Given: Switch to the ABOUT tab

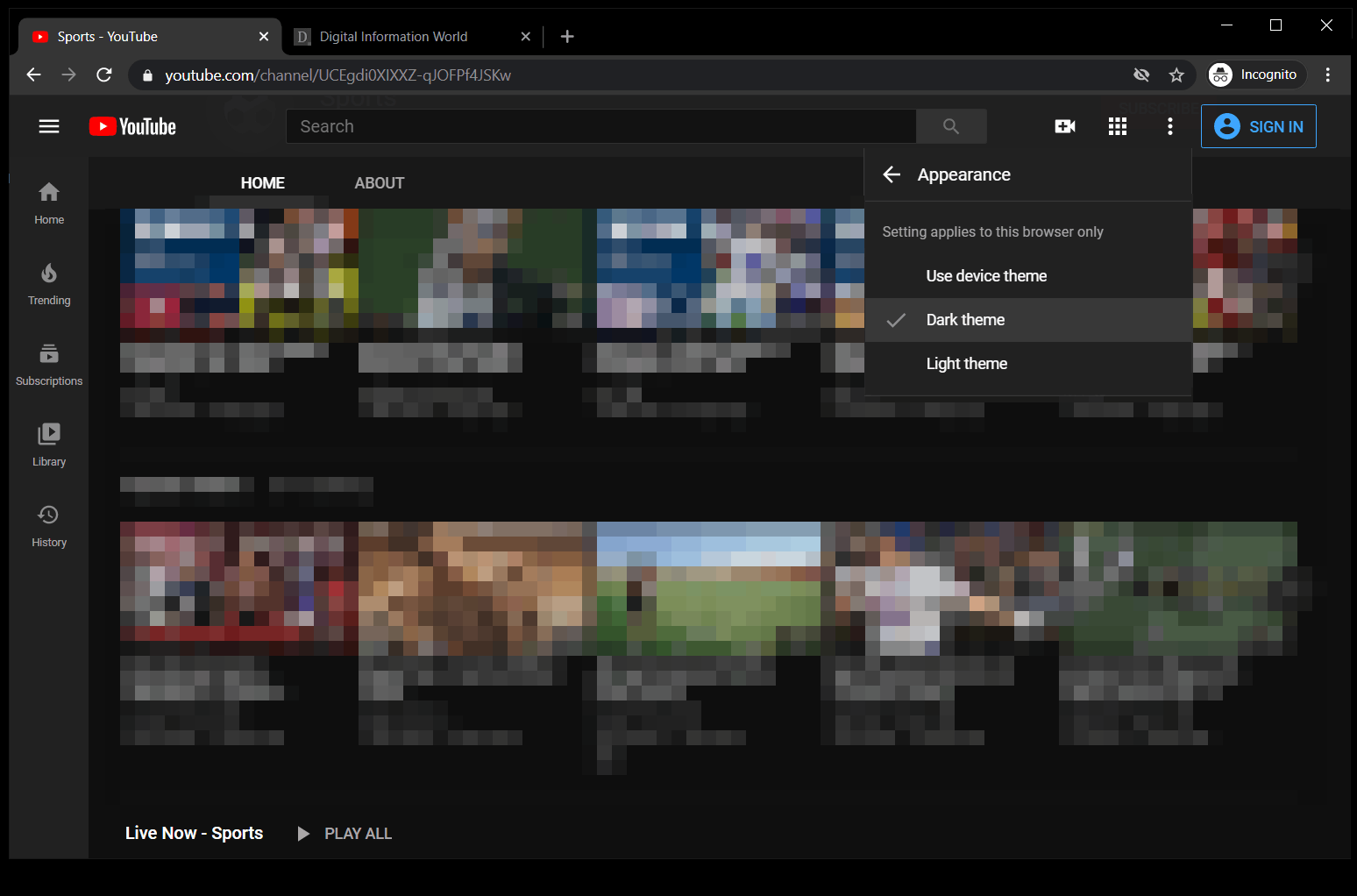Looking at the screenshot, I should click(x=379, y=182).
